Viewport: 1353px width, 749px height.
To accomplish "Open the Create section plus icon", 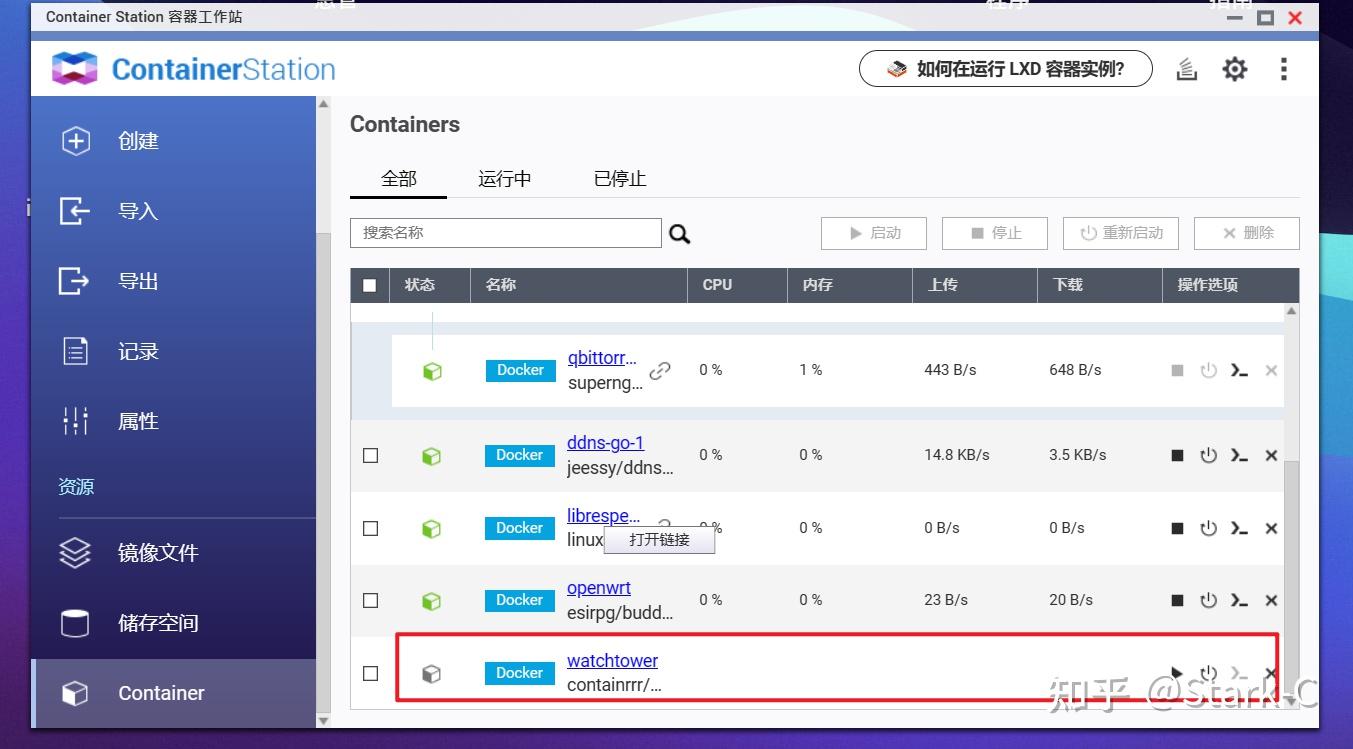I will click(x=76, y=141).
